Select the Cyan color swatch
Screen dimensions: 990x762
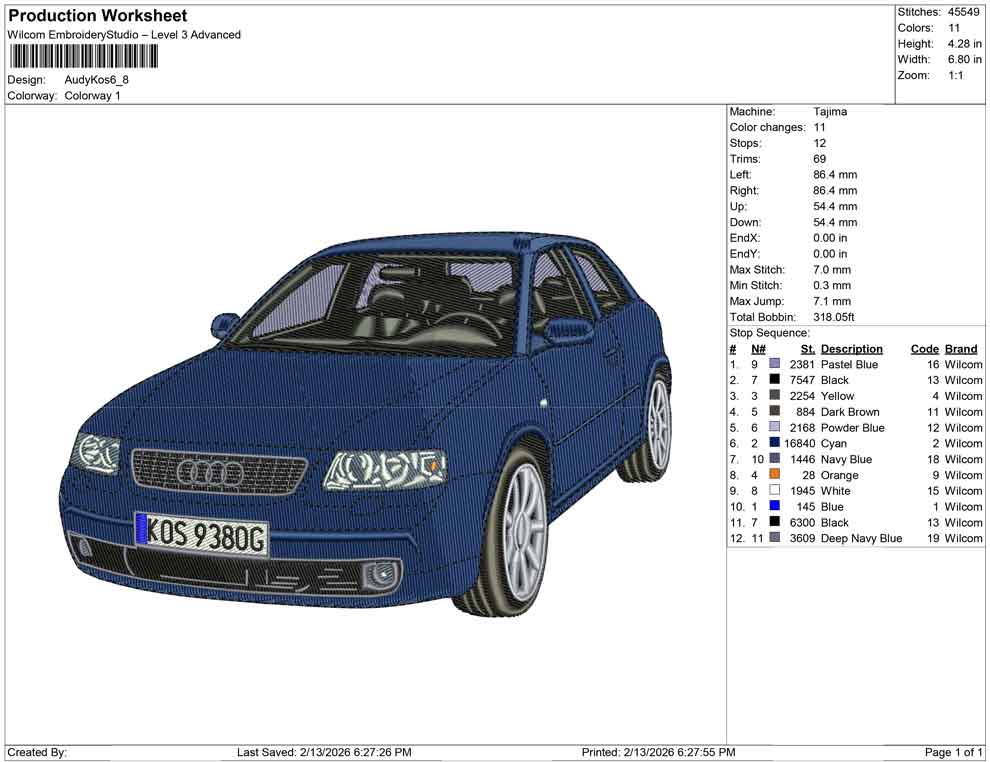point(774,443)
